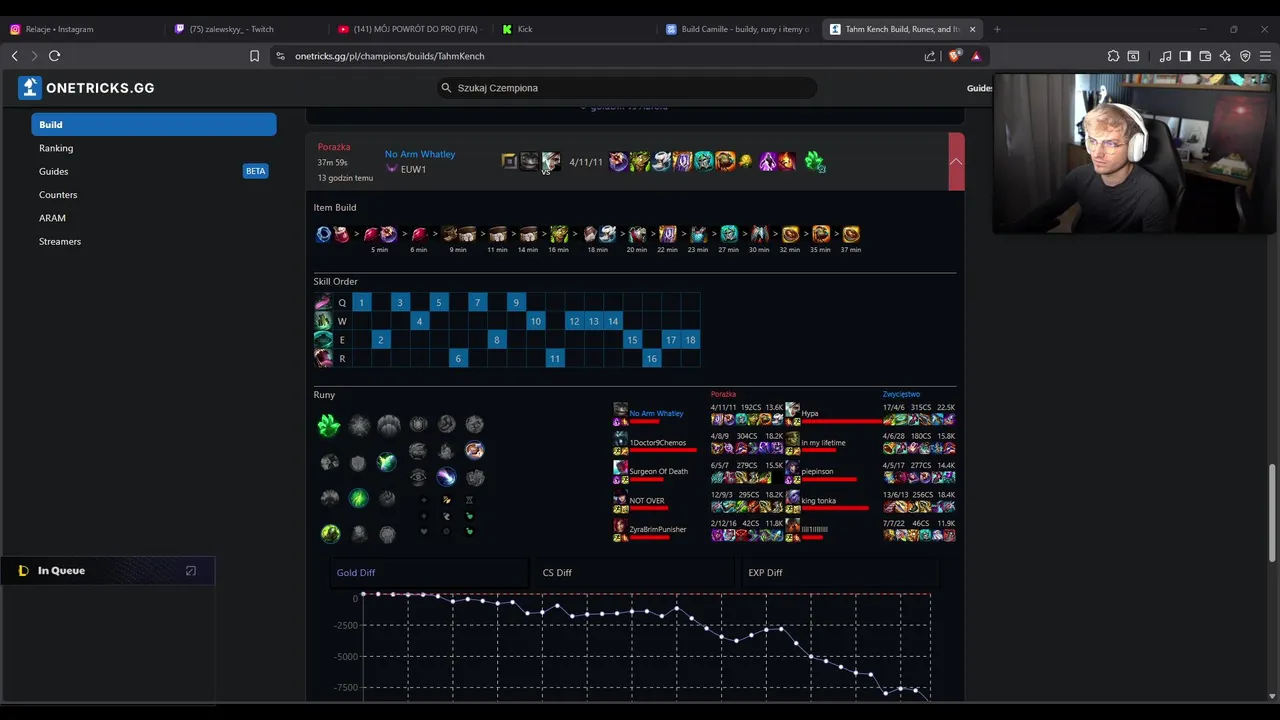1280x720 pixels.
Task: Collapse the match details with red arrow
Action: click(x=956, y=161)
